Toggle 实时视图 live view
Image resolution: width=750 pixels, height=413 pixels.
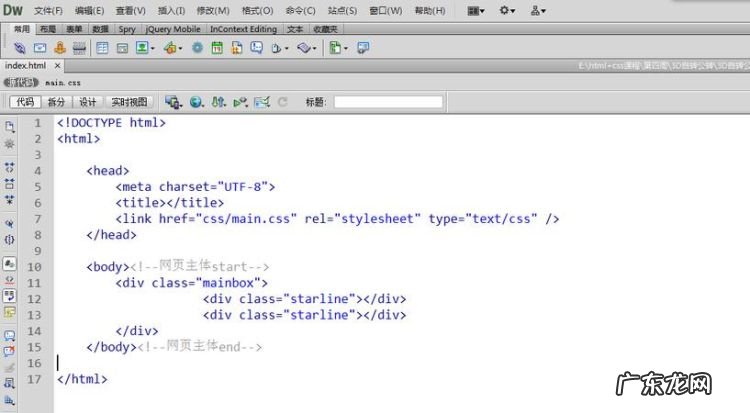(x=128, y=102)
